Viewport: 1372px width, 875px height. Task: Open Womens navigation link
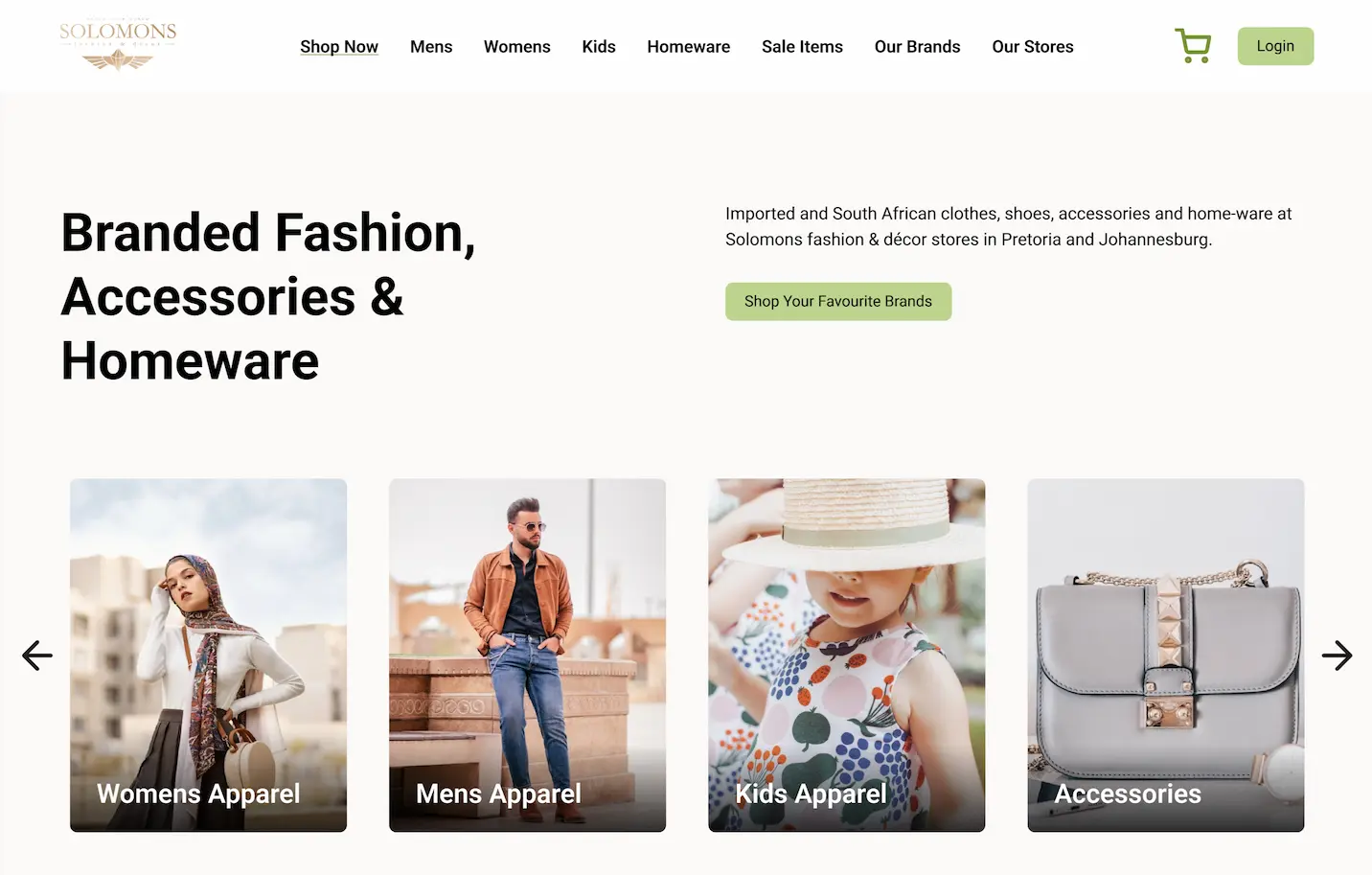(517, 46)
